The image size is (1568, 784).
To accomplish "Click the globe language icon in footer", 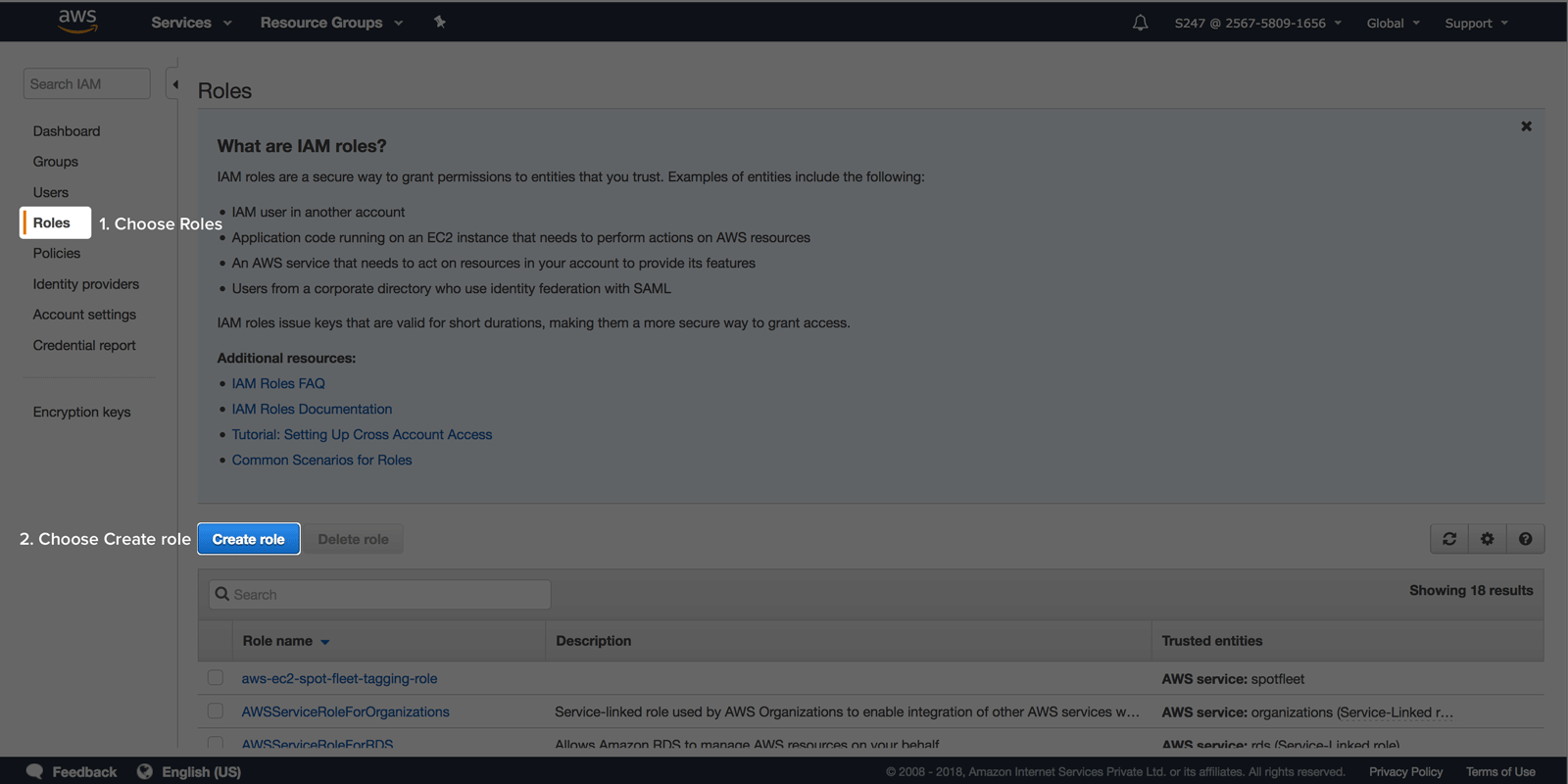I will pyautogui.click(x=145, y=771).
